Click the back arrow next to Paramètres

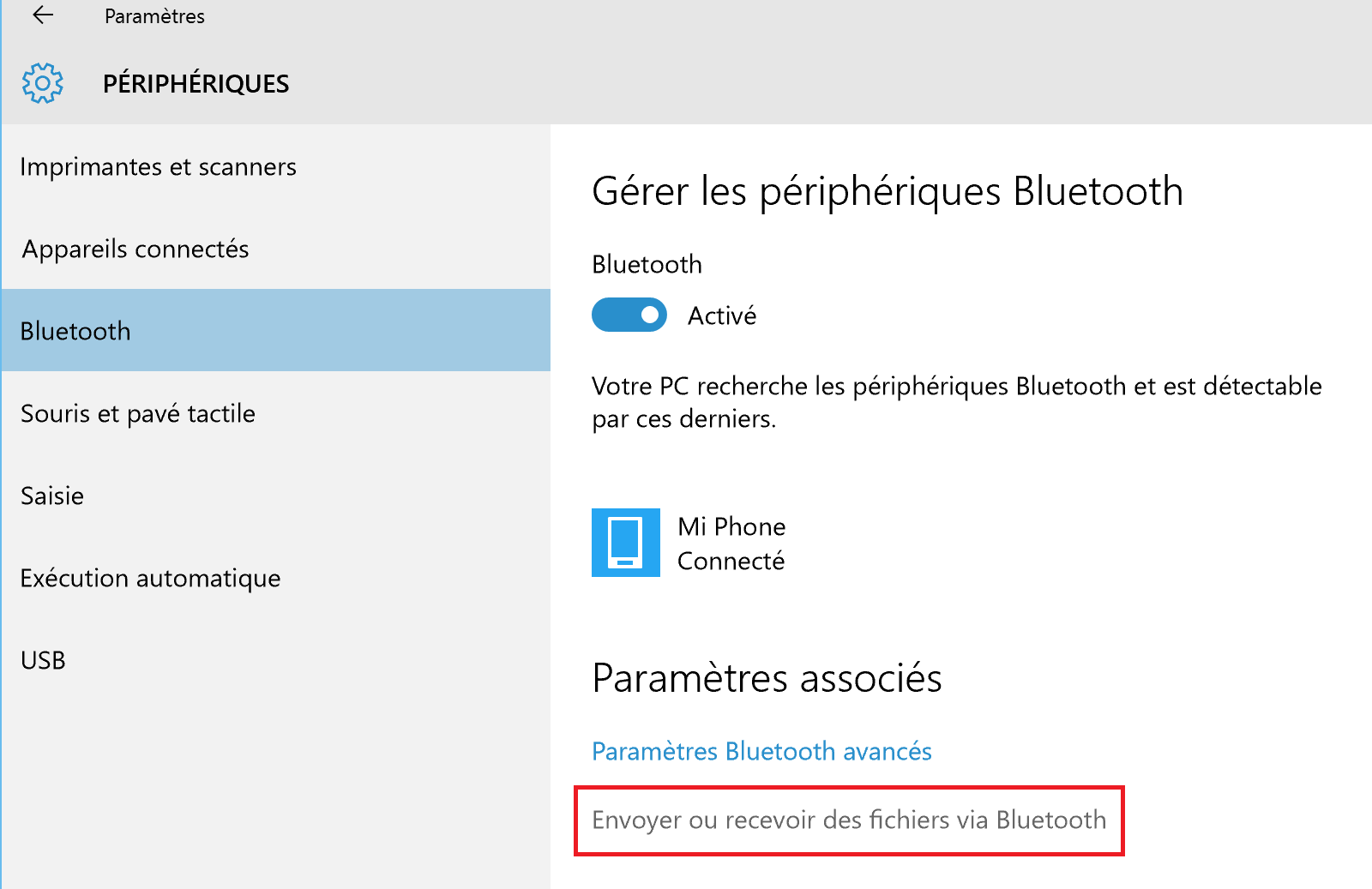(42, 15)
